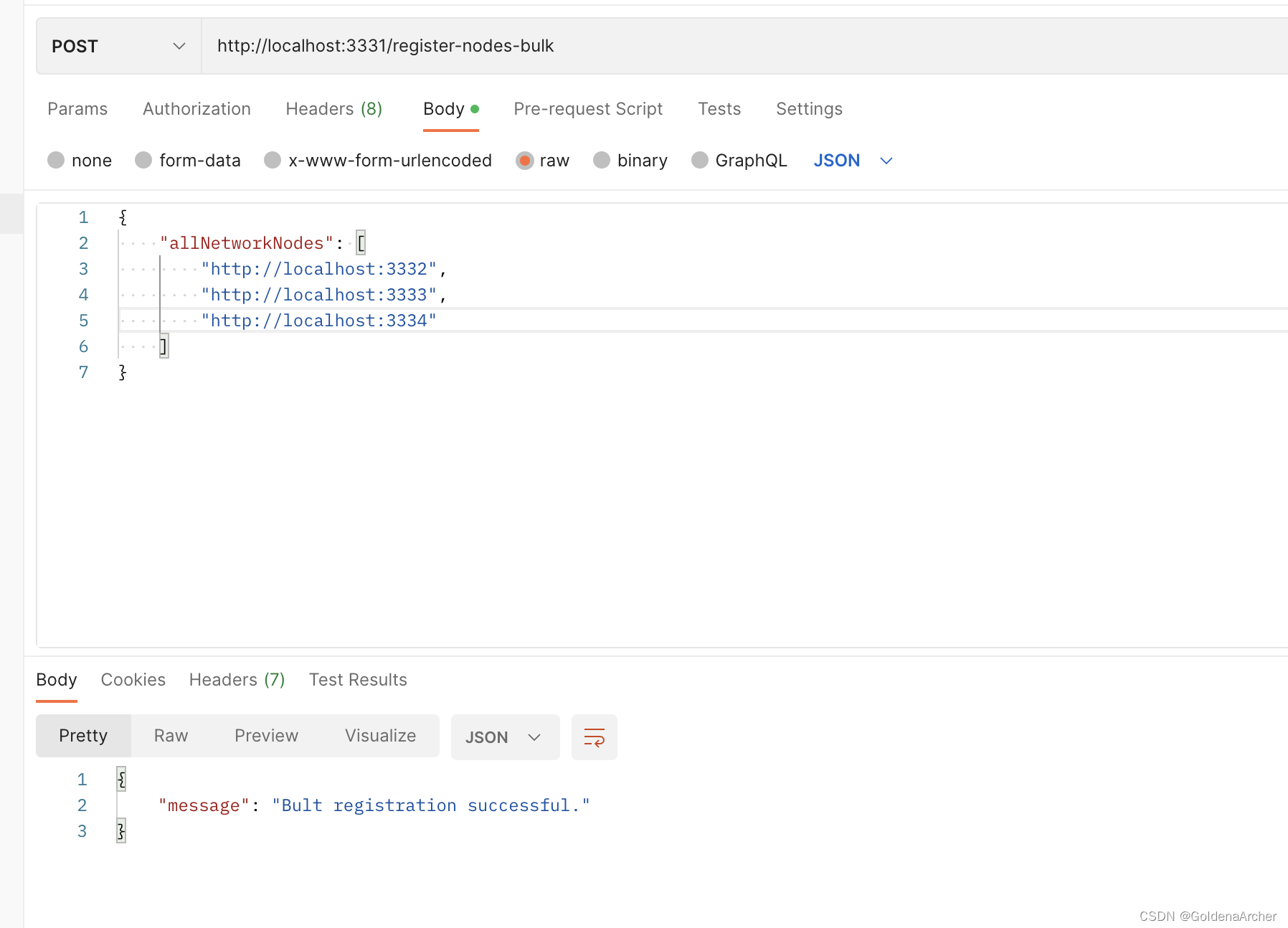This screenshot has height=928, width=1288.
Task: Go to the Pre-request Script tab
Action: click(588, 109)
